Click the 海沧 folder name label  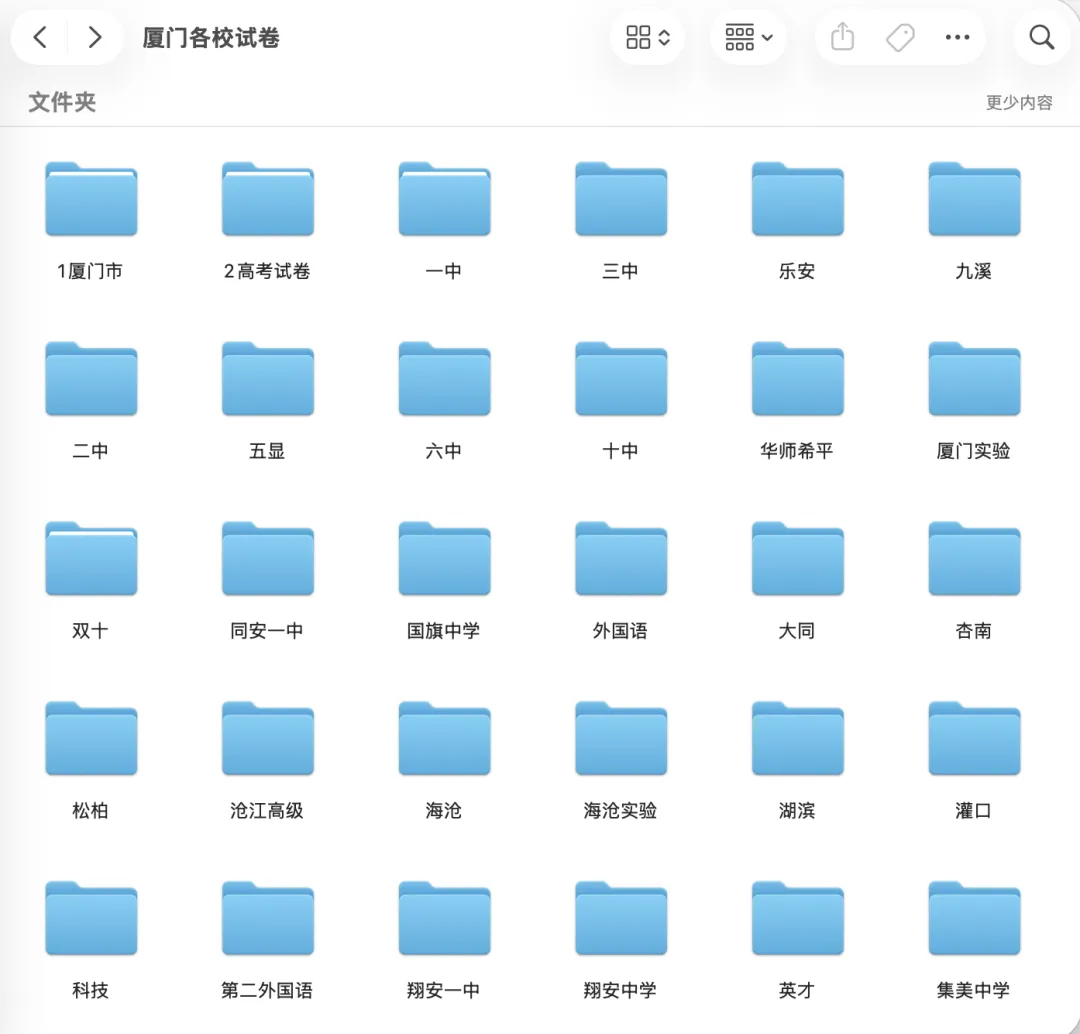tap(444, 811)
